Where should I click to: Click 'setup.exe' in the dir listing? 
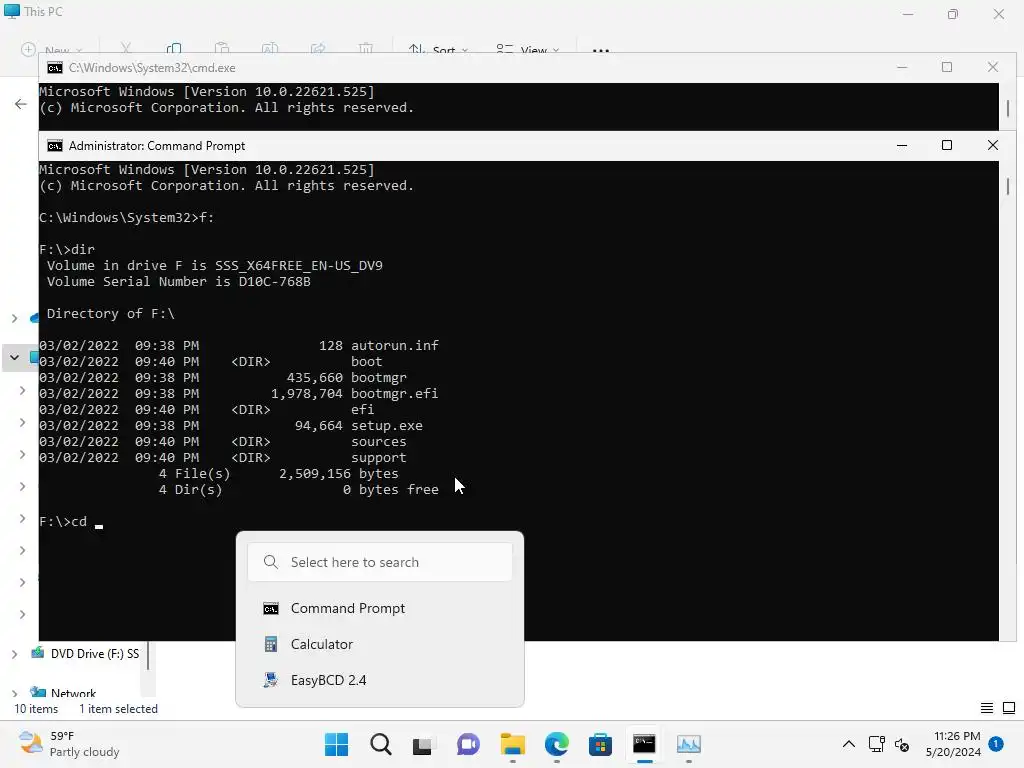387,426
